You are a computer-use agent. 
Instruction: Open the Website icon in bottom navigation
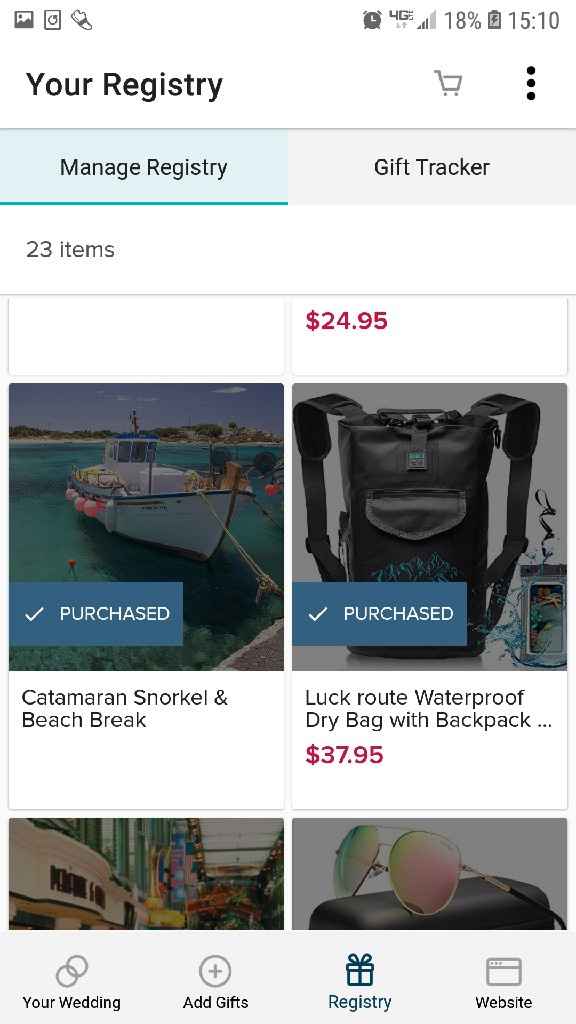tap(503, 971)
